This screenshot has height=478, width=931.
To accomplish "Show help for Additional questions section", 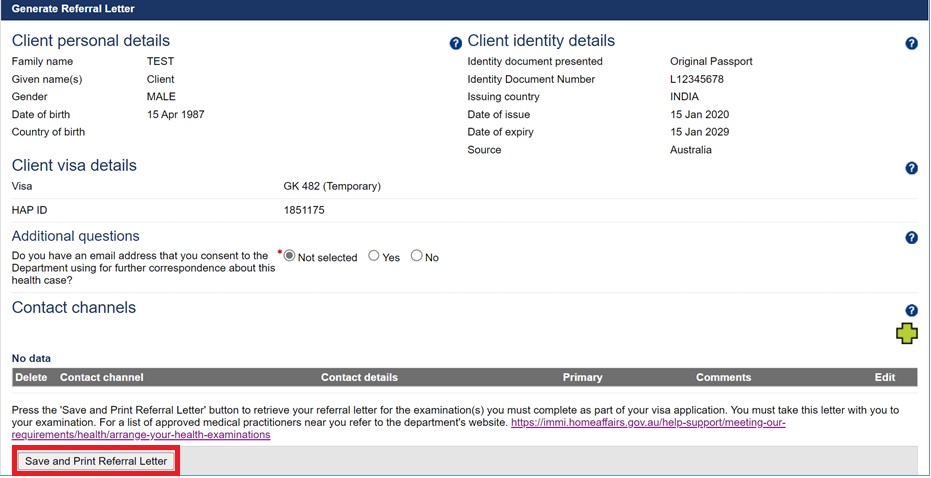I will pos(911,238).
